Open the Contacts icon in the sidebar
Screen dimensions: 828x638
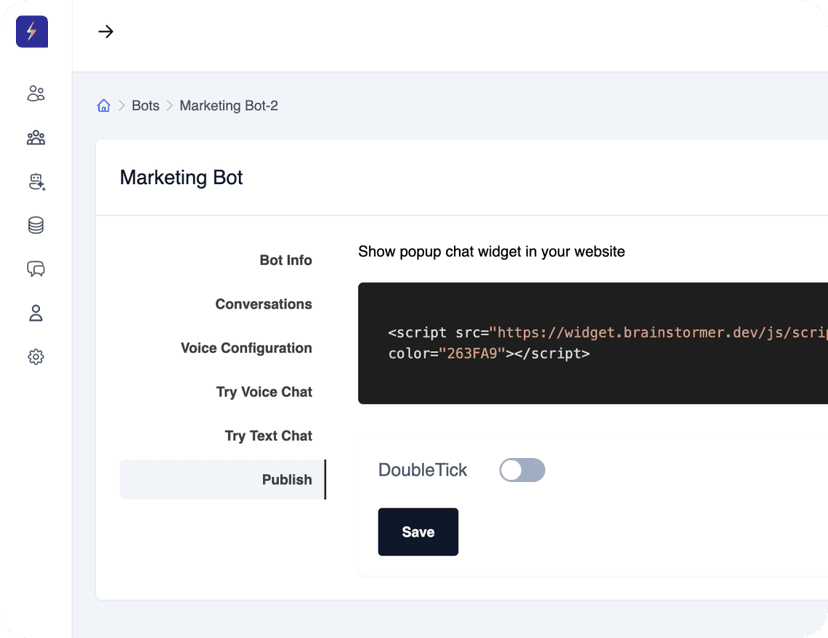pos(36,93)
